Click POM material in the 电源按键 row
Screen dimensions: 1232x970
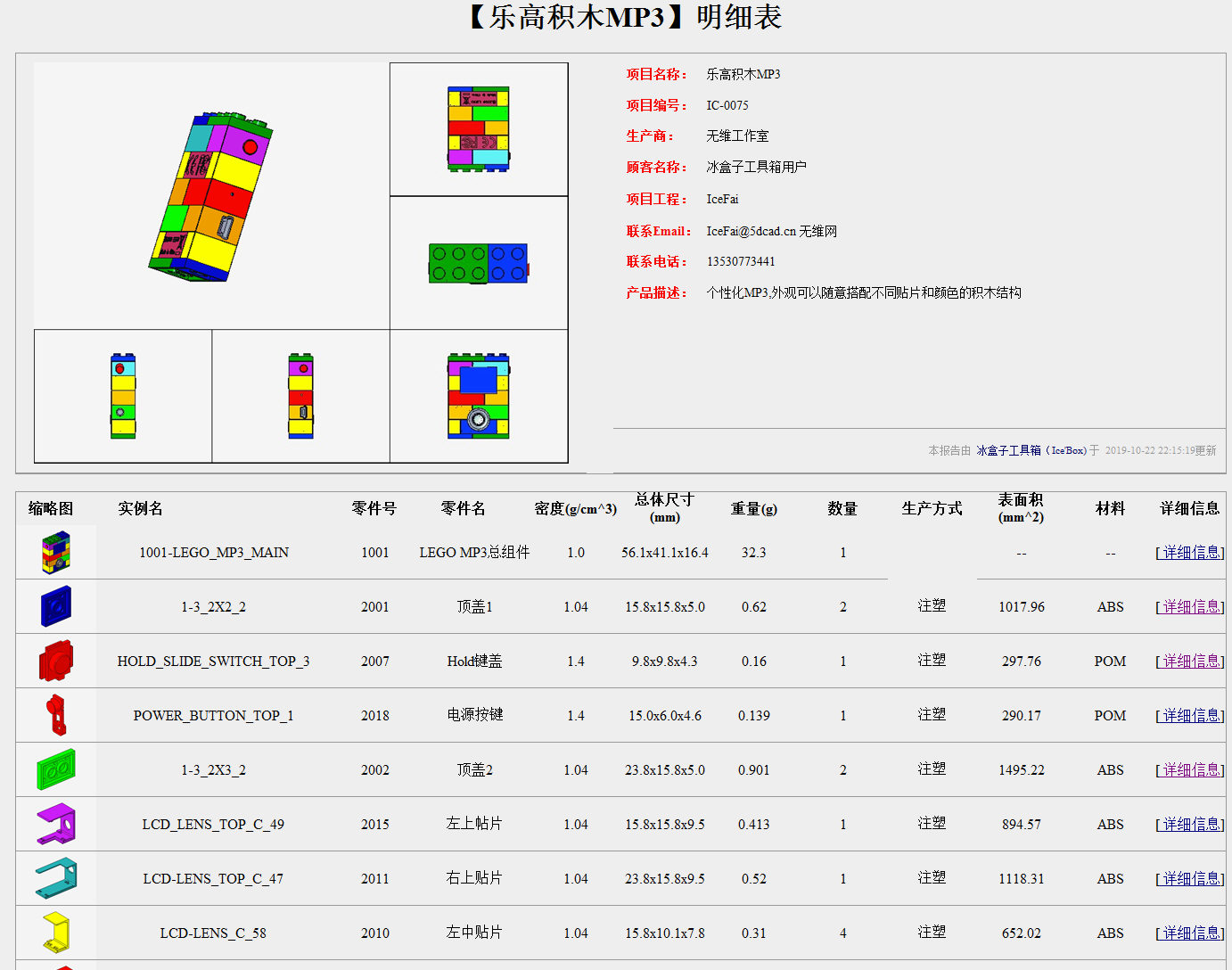point(1110,716)
